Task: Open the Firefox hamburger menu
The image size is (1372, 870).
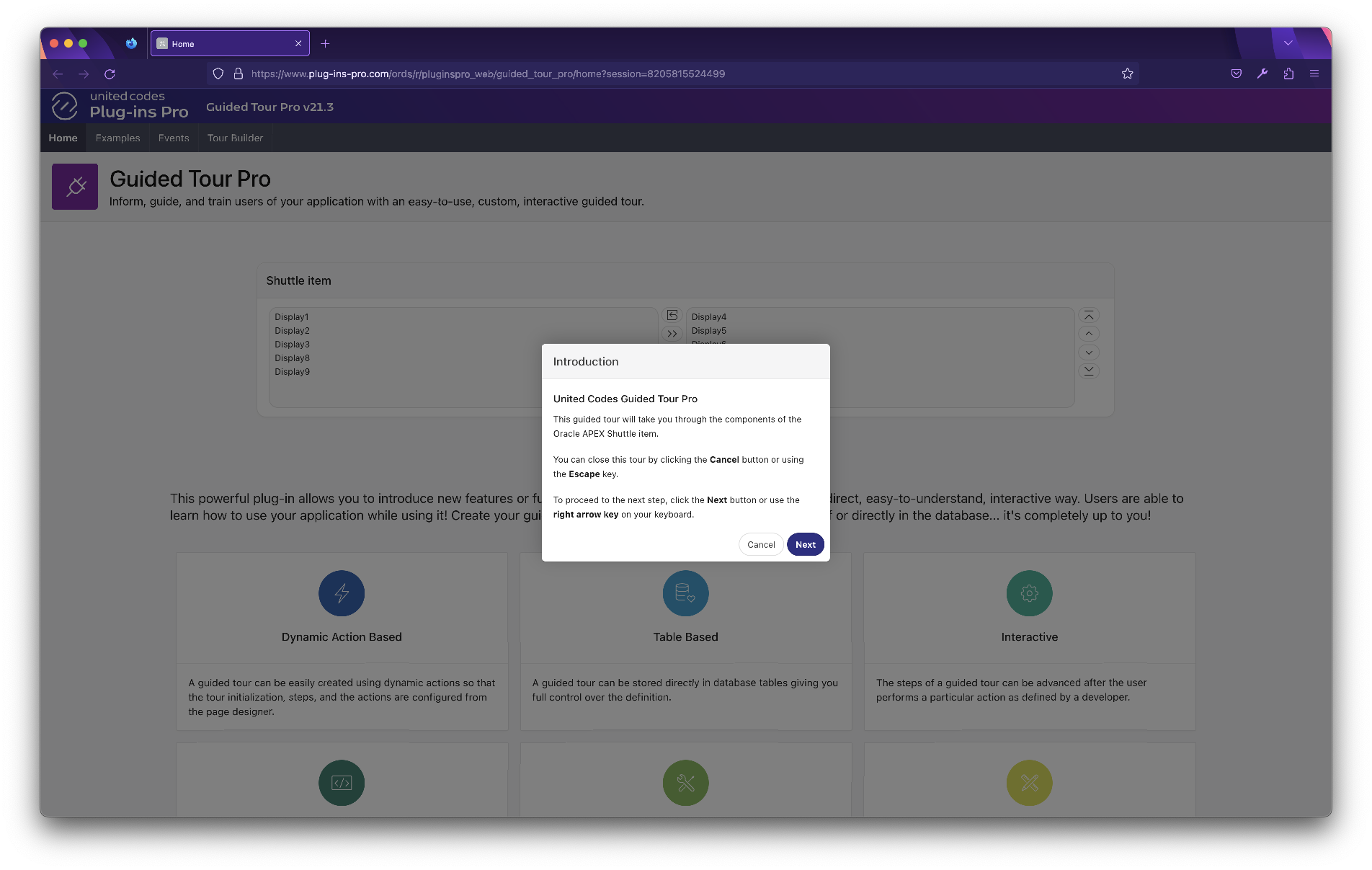Action: point(1314,74)
